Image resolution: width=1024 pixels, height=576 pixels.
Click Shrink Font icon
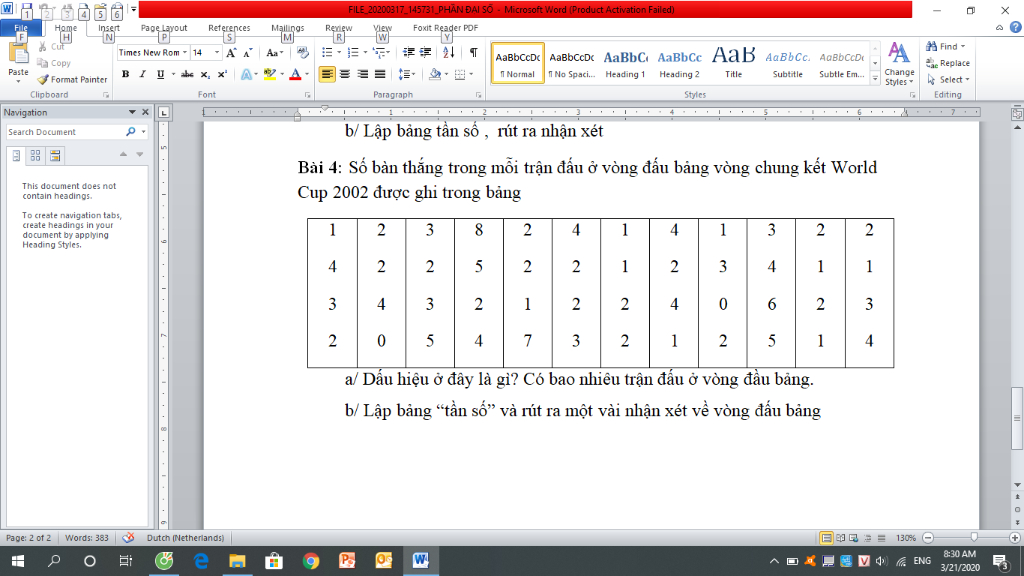click(248, 53)
